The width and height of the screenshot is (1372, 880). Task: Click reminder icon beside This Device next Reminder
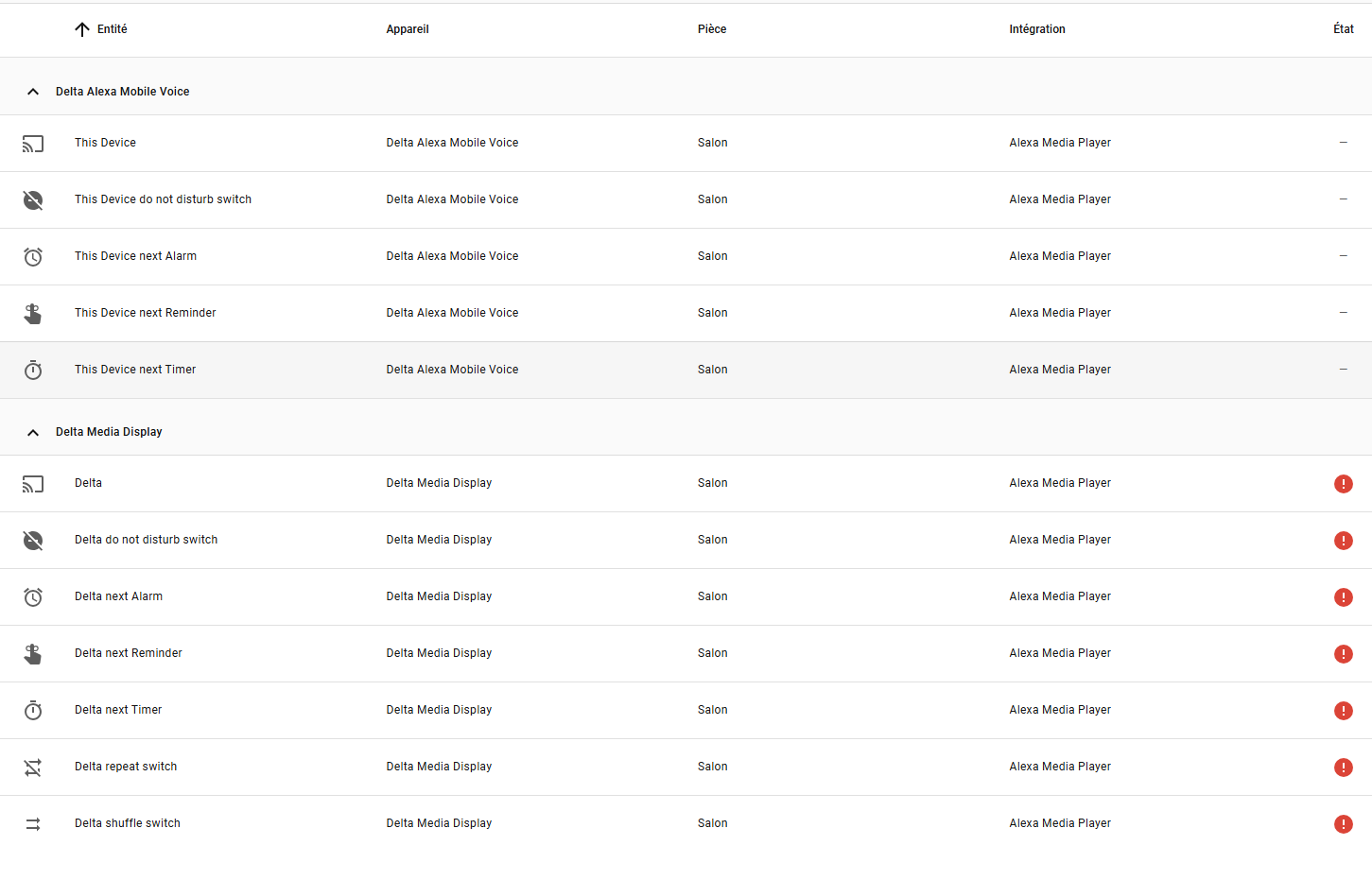click(x=33, y=314)
